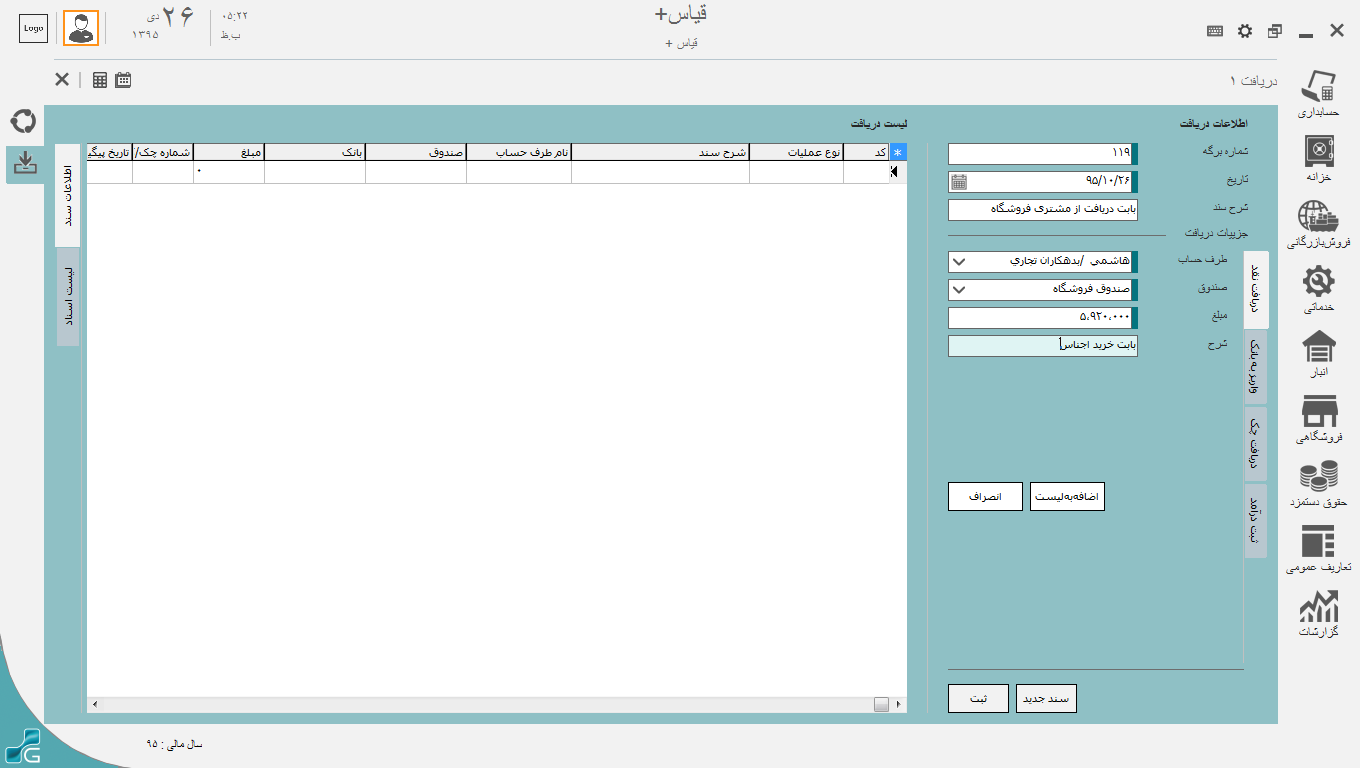Click the calendar icon in the date field
The width and height of the screenshot is (1360, 768).
click(959, 182)
